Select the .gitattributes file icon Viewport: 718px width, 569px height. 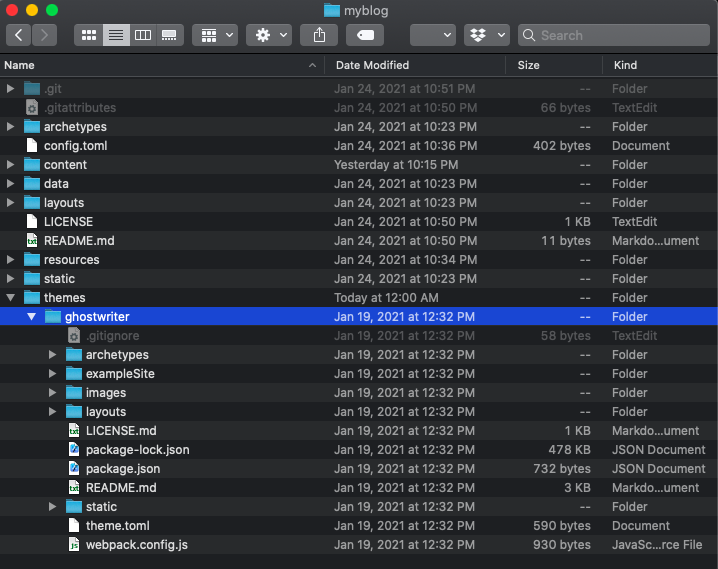[x=32, y=108]
